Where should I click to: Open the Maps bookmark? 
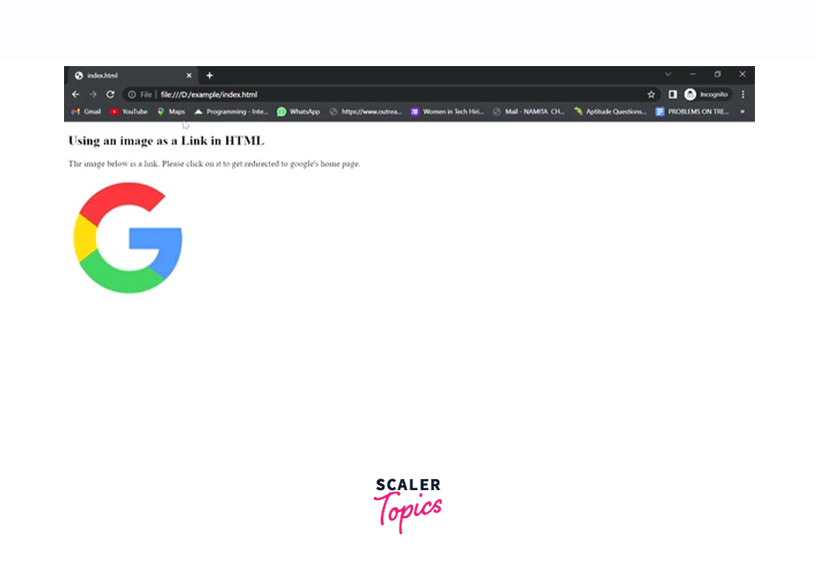171,111
